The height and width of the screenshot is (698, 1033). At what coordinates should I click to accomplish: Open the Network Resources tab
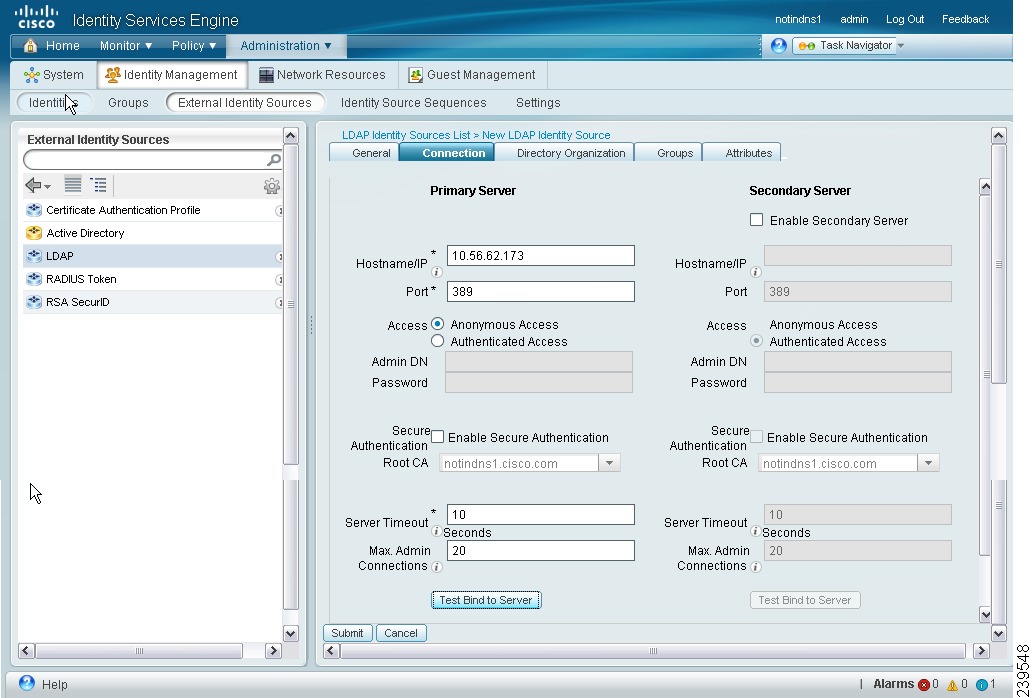322,75
